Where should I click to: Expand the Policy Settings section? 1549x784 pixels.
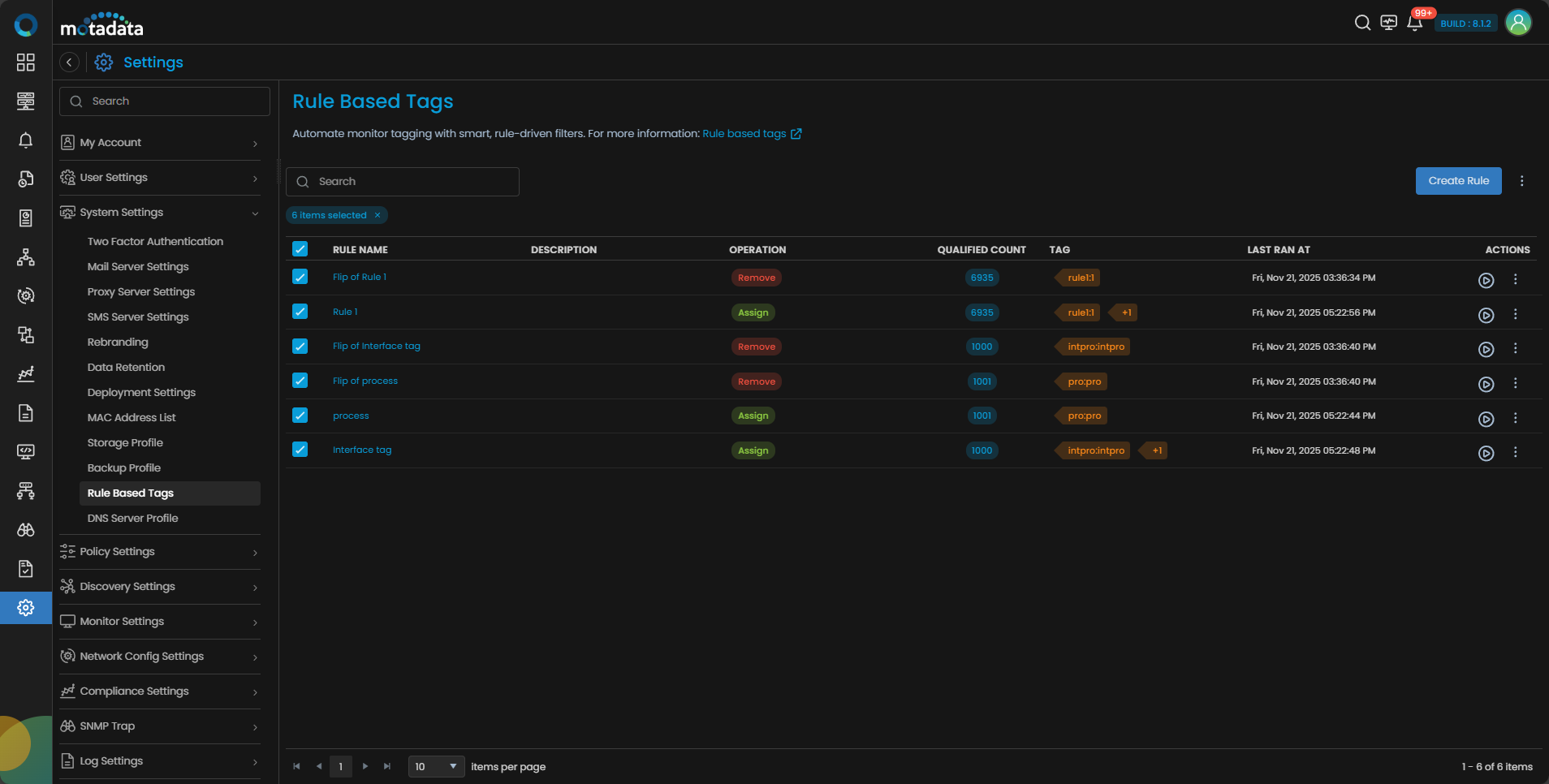160,552
